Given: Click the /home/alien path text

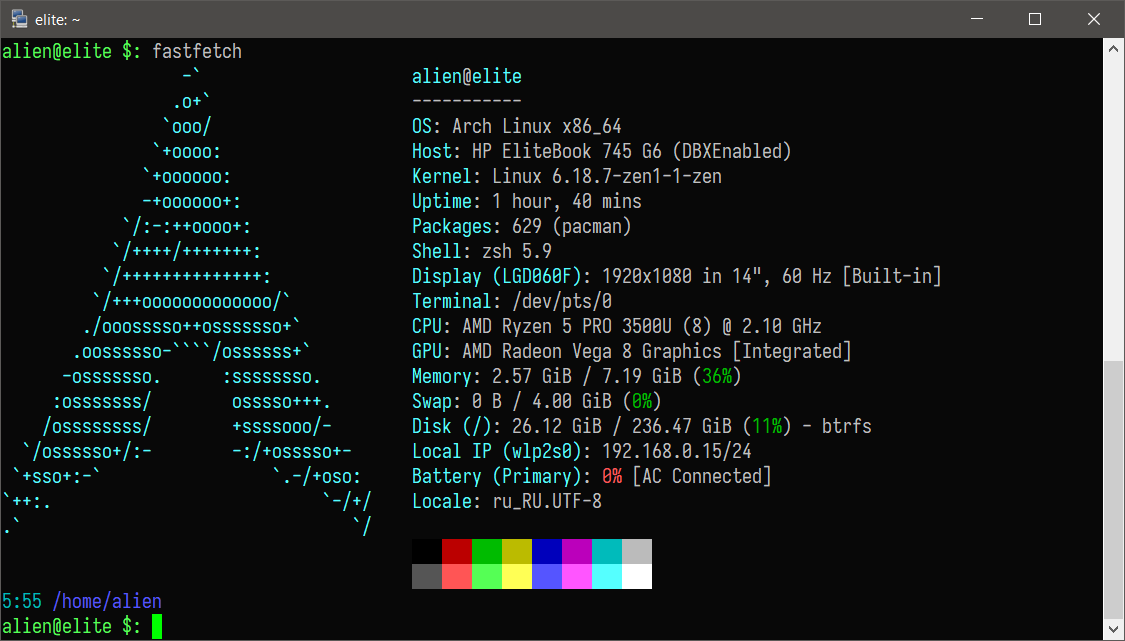Looking at the screenshot, I should point(107,602).
